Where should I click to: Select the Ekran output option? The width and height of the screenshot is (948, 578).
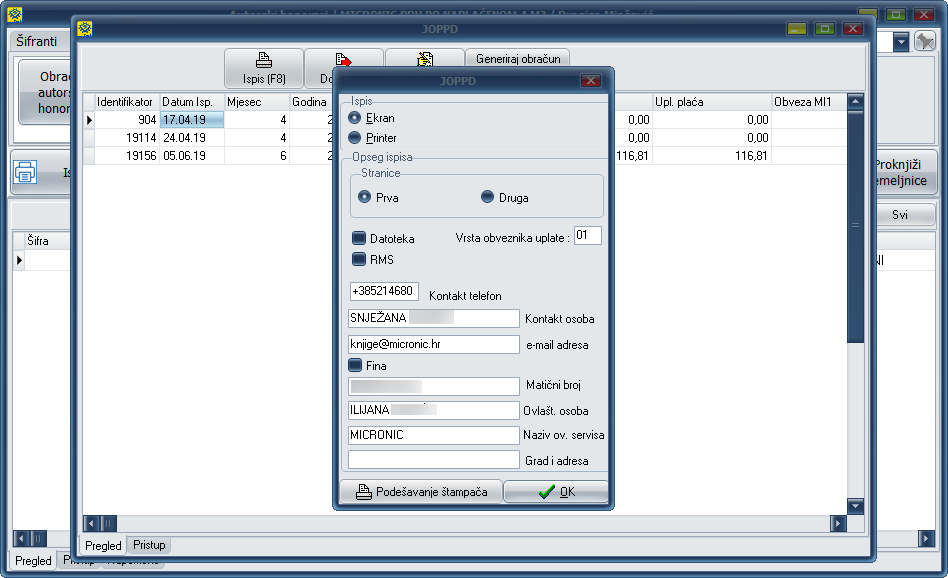(355, 118)
